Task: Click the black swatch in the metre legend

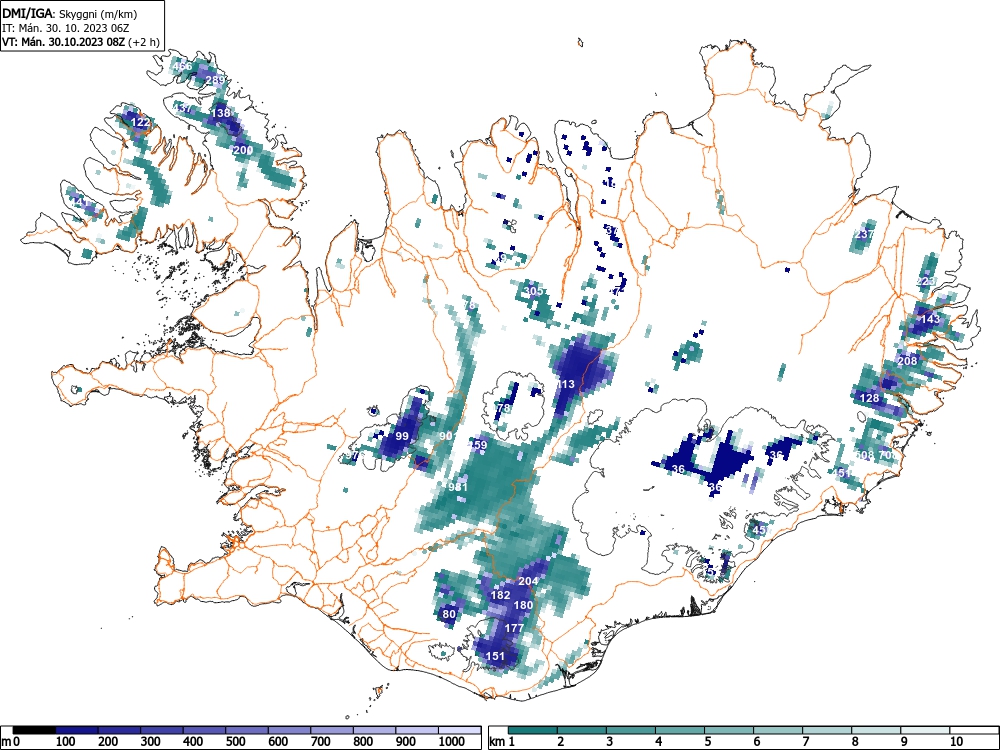Action: (34, 730)
